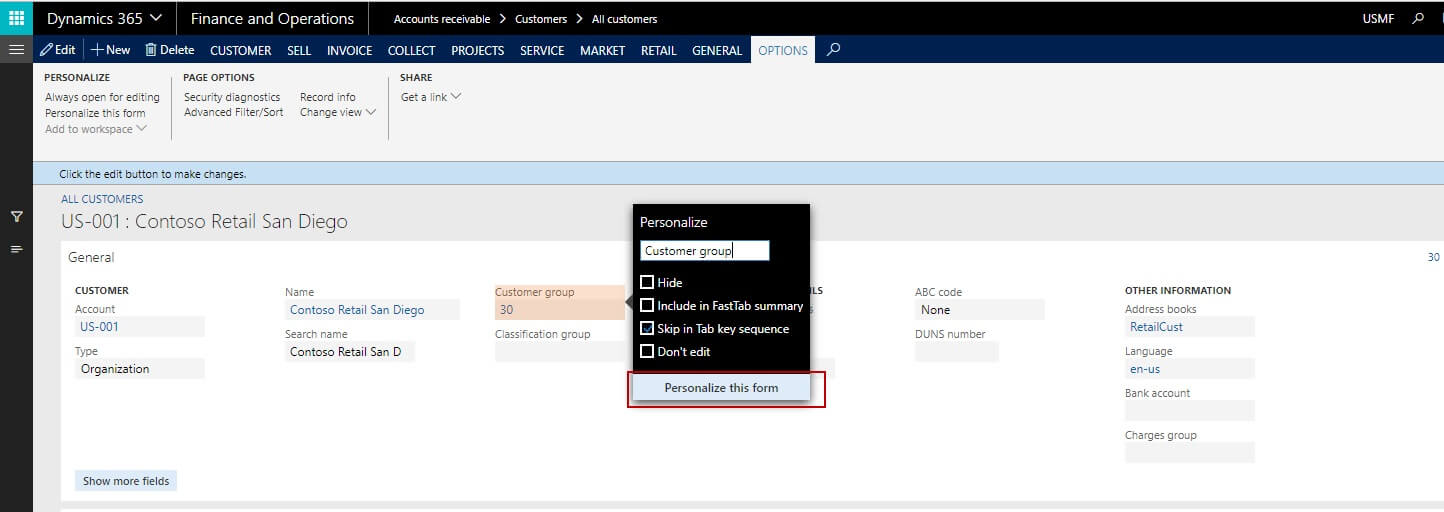The width and height of the screenshot is (1444, 512).
Task: Click Always open for editing
Action: 102,97
